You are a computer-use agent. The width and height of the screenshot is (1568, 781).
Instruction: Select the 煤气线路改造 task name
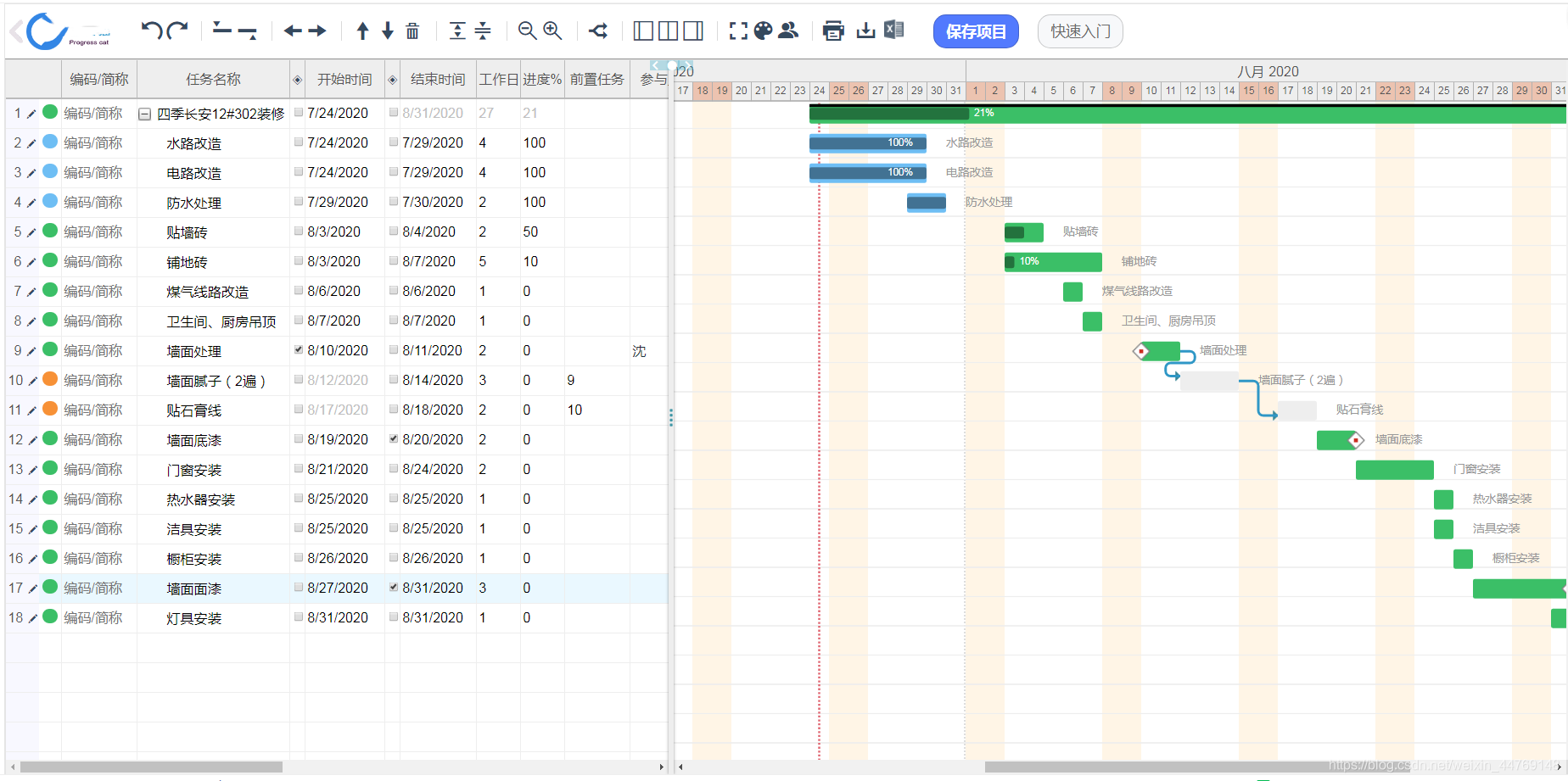(207, 292)
